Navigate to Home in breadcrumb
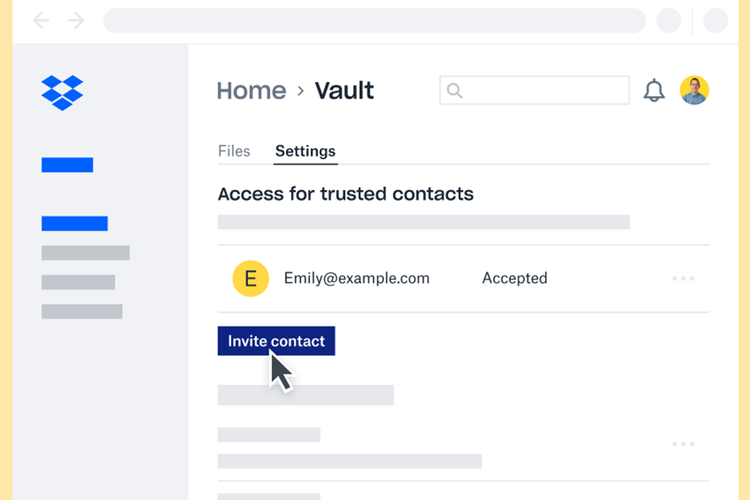The image size is (750, 500). point(251,90)
